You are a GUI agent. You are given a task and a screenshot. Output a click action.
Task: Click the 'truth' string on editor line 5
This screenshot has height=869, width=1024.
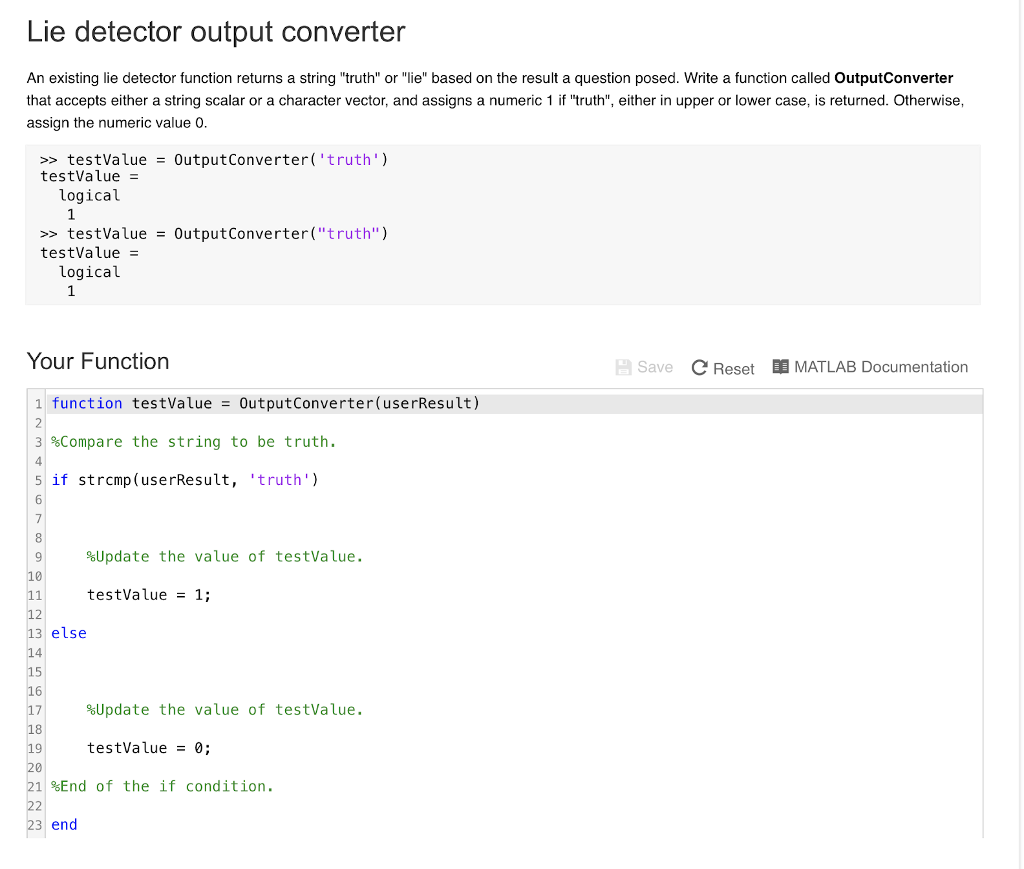279,480
